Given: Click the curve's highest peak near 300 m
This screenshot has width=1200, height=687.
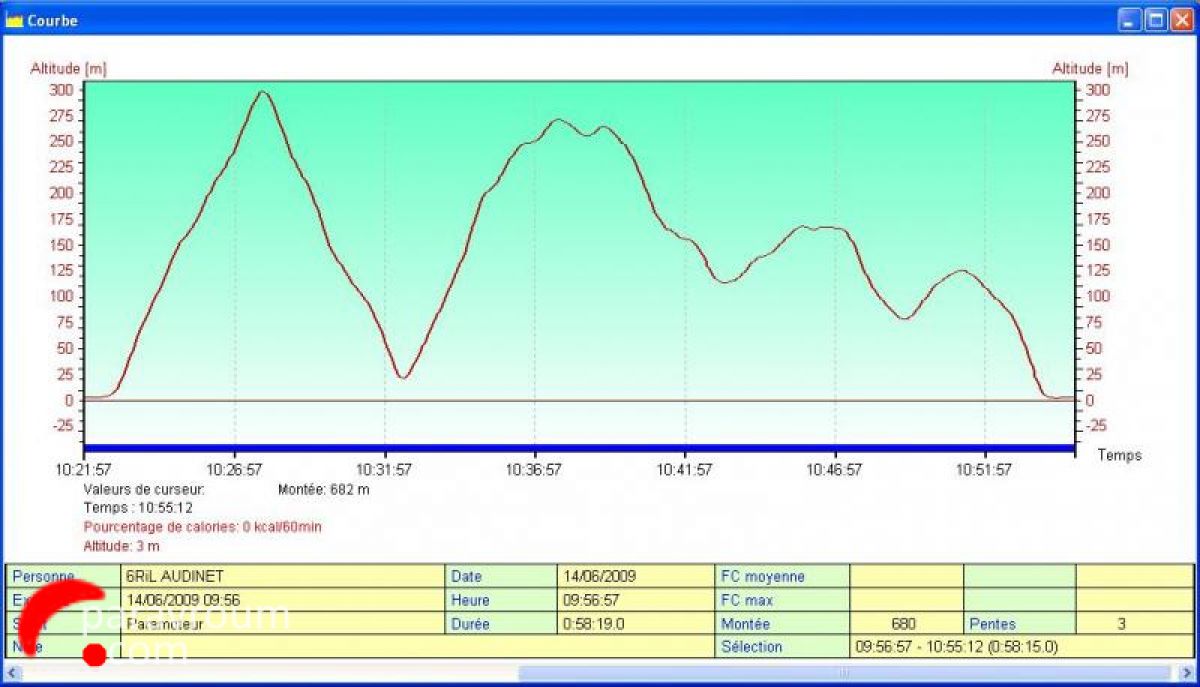Looking at the screenshot, I should pyautogui.click(x=263, y=92).
